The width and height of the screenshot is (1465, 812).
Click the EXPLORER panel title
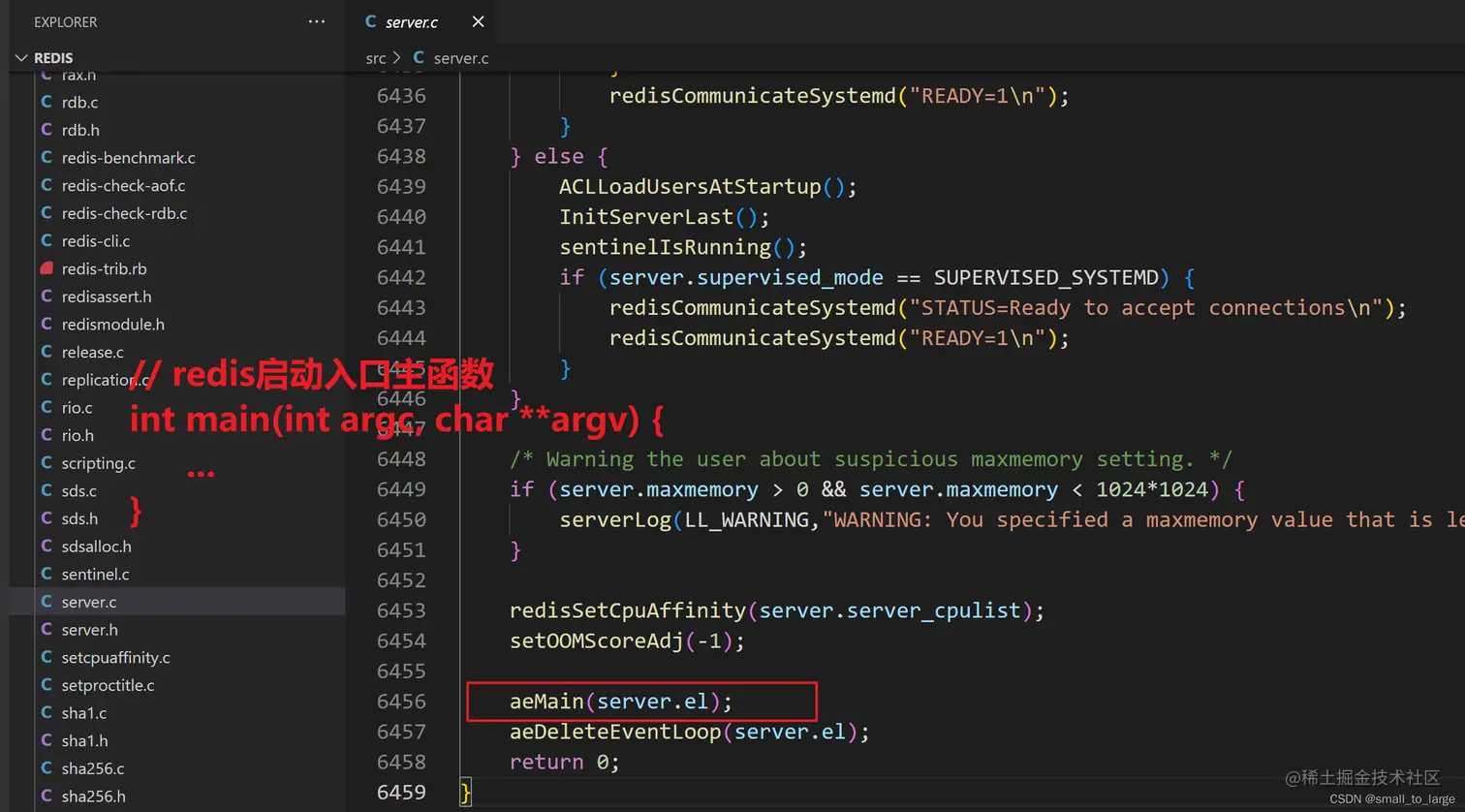point(65,21)
